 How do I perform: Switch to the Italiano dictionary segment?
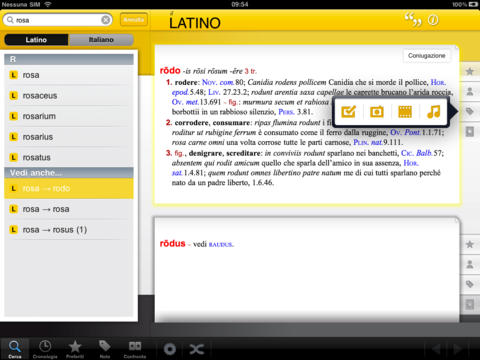tap(101, 40)
